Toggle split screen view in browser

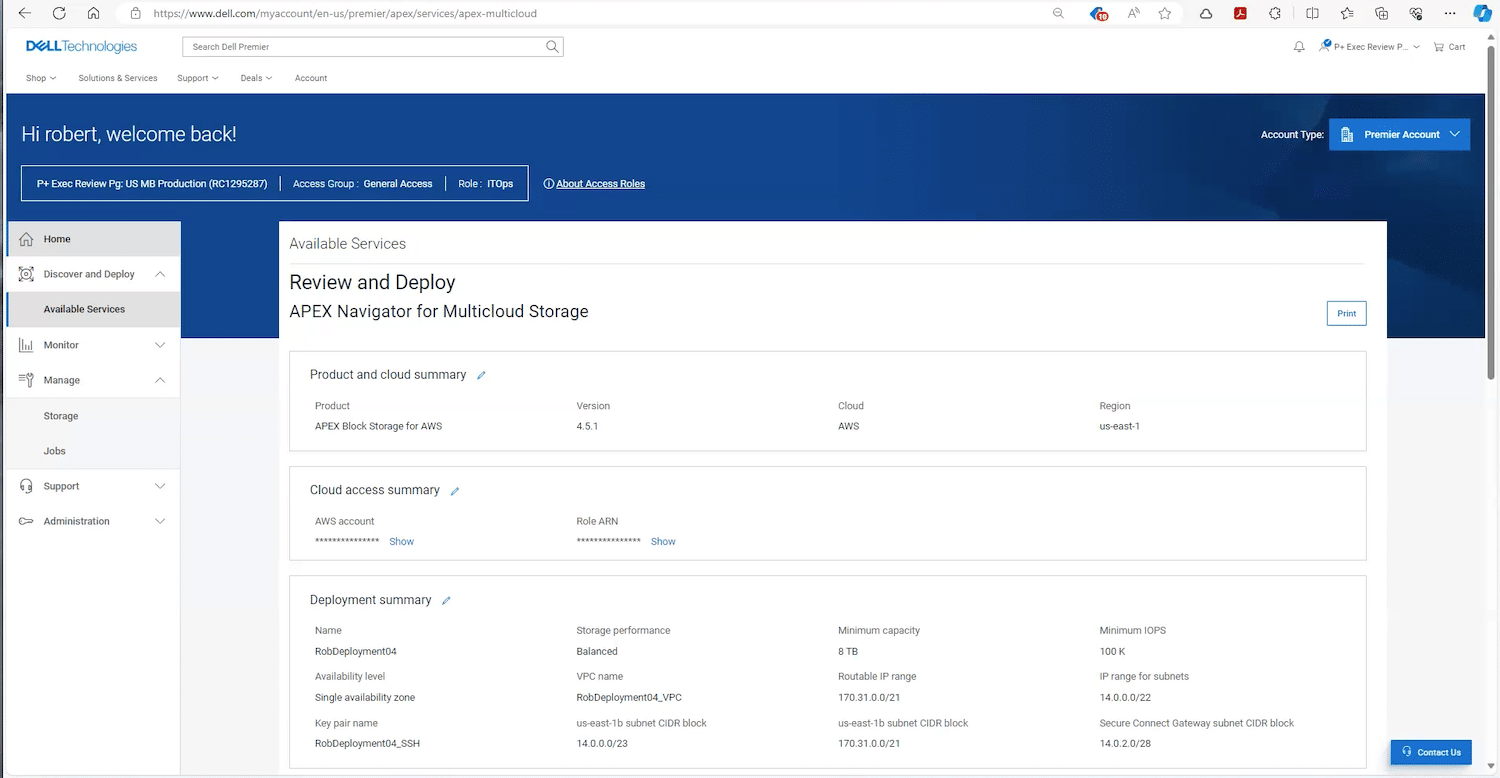[x=1312, y=14]
